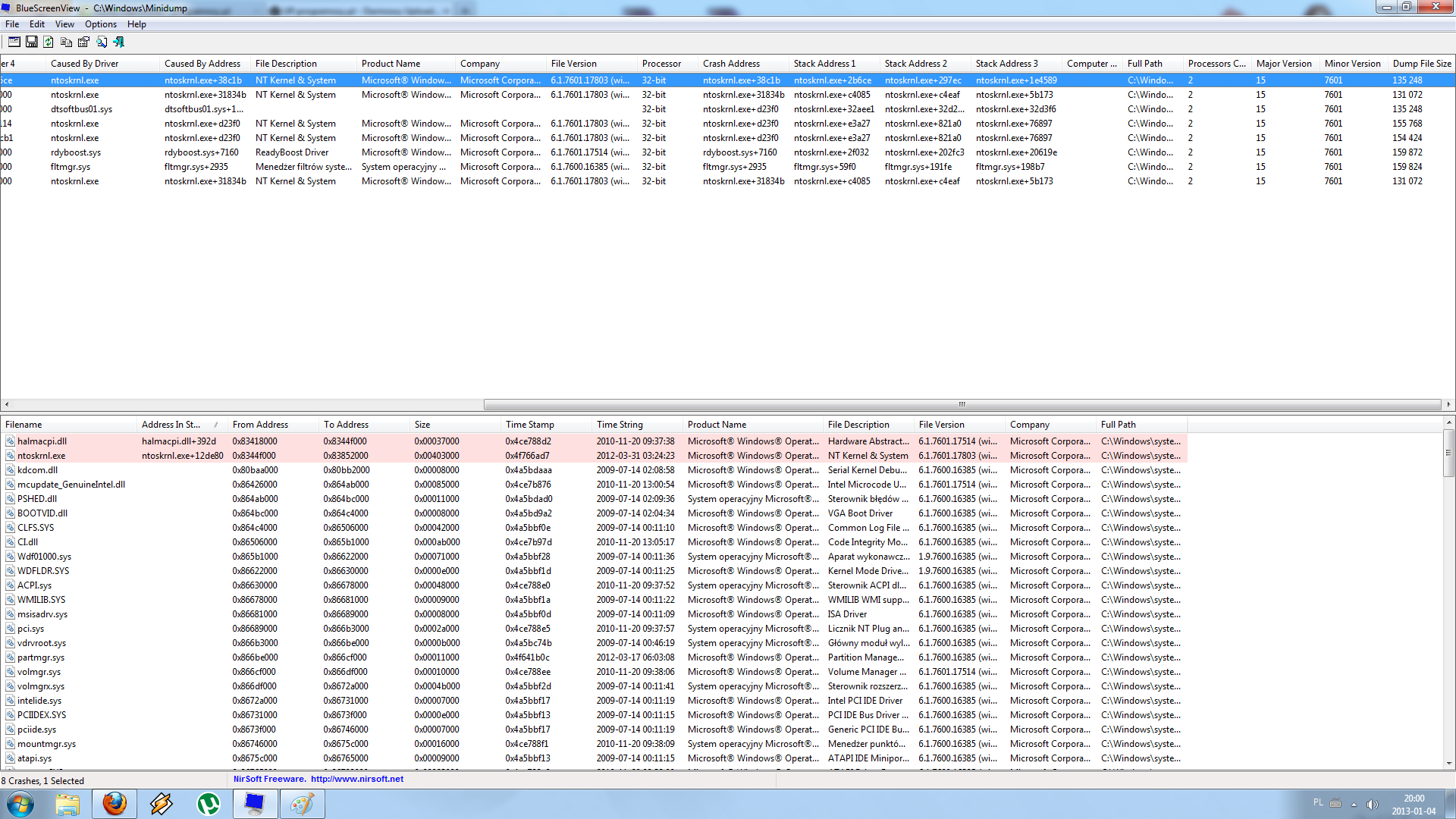Click the Refresh toolbar icon with green arrows
Viewport: 1456px width, 819px height.
49,42
